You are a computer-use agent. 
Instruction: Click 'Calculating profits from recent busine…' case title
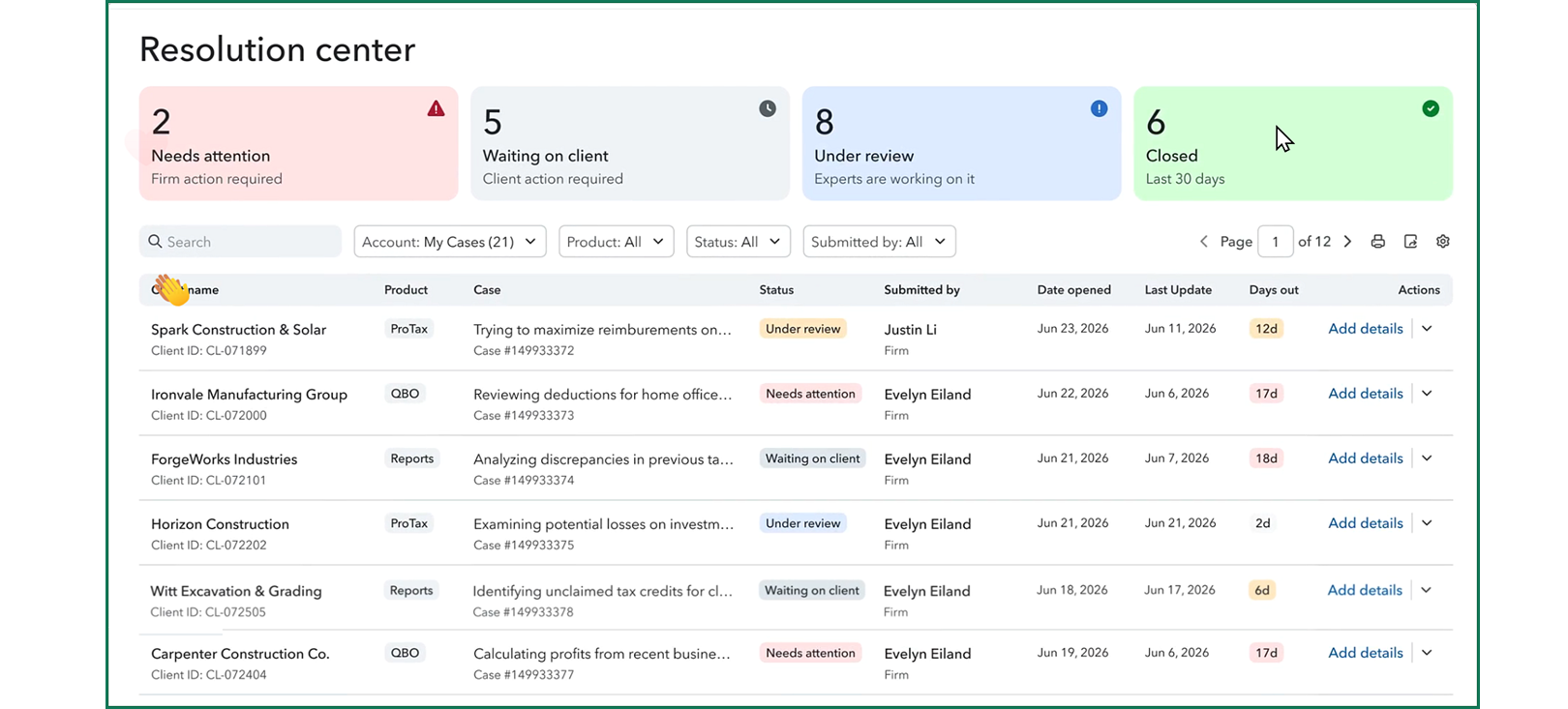click(x=602, y=654)
